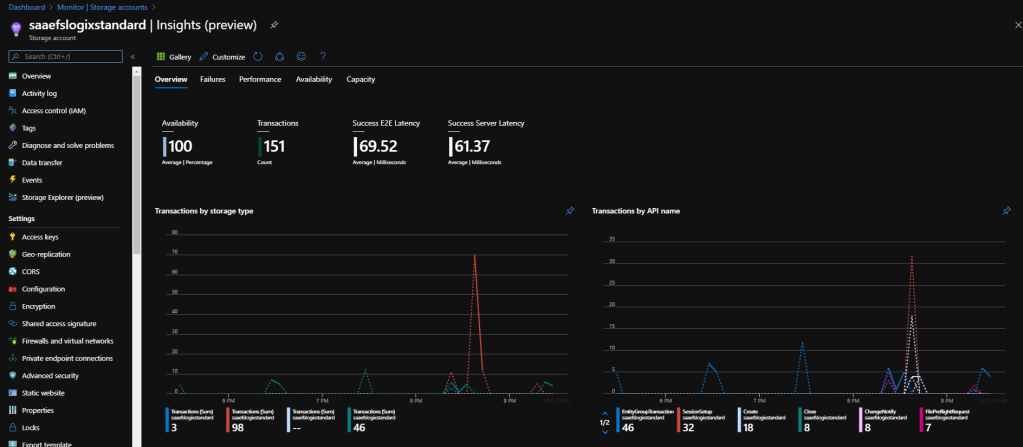Open the Events sidebar item
The image size is (1023, 447).
click(x=31, y=180)
